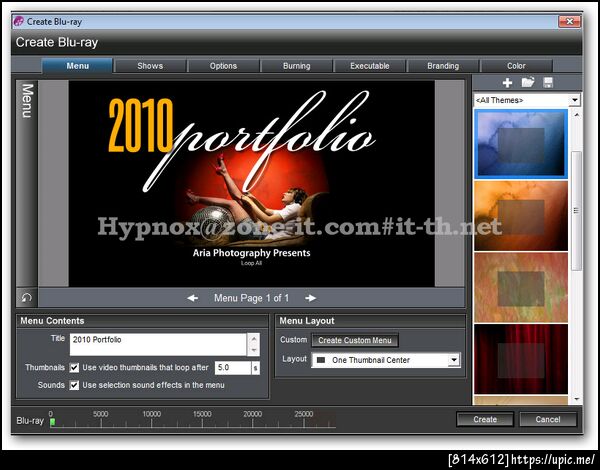This screenshot has width=600, height=470.
Task: Click 'Aria Photography Presents' caption in preview
Action: pyautogui.click(x=251, y=253)
